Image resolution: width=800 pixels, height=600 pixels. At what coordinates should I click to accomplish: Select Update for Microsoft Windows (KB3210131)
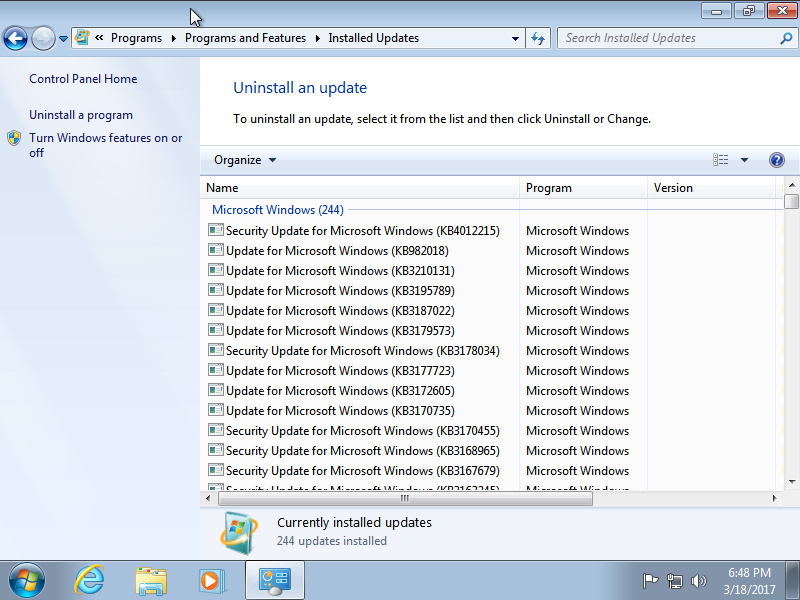491,270
